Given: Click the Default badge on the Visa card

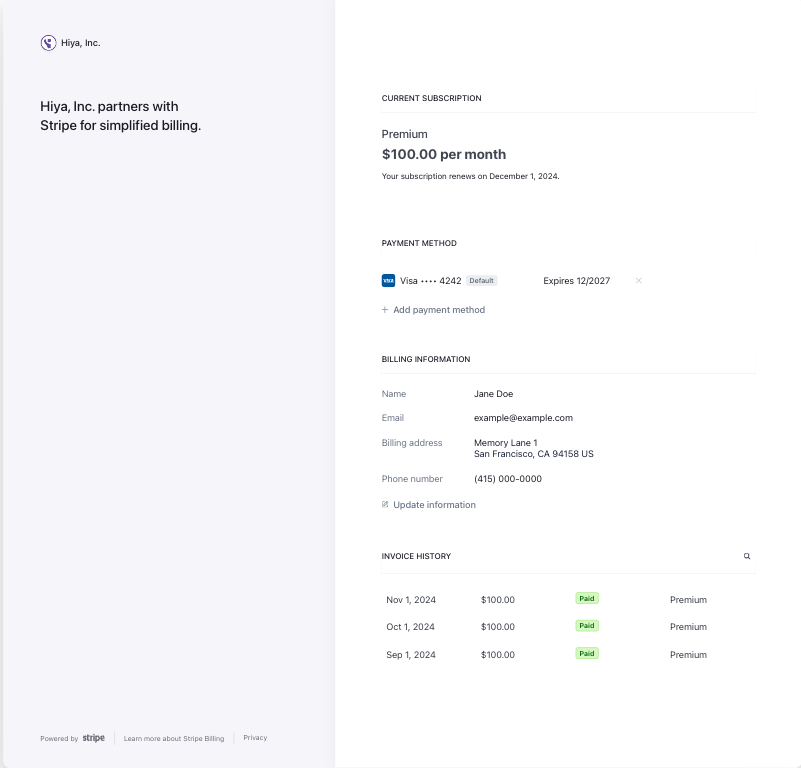Looking at the screenshot, I should point(481,280).
